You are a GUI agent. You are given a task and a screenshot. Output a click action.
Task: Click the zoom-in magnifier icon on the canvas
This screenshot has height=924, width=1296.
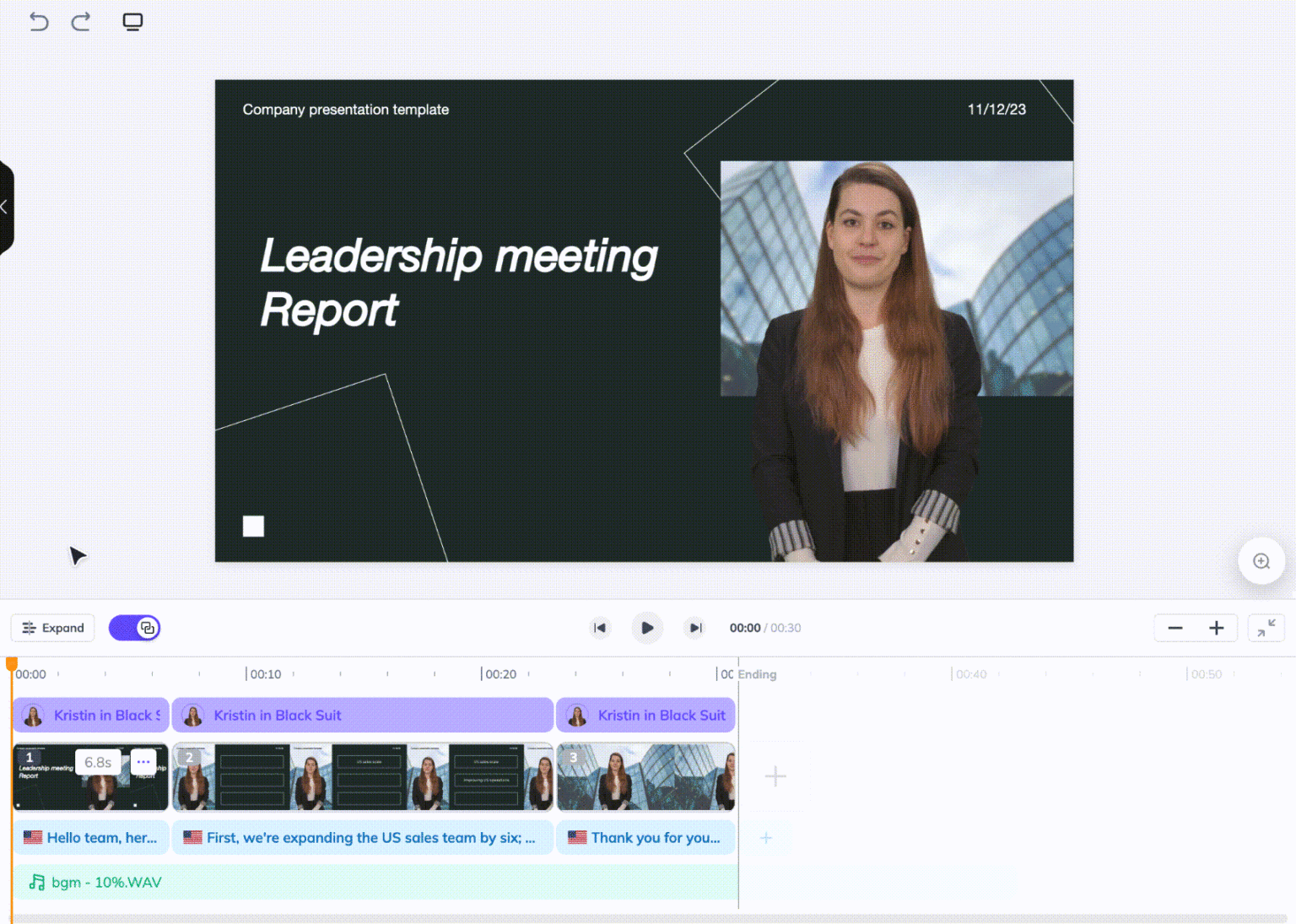1261,560
